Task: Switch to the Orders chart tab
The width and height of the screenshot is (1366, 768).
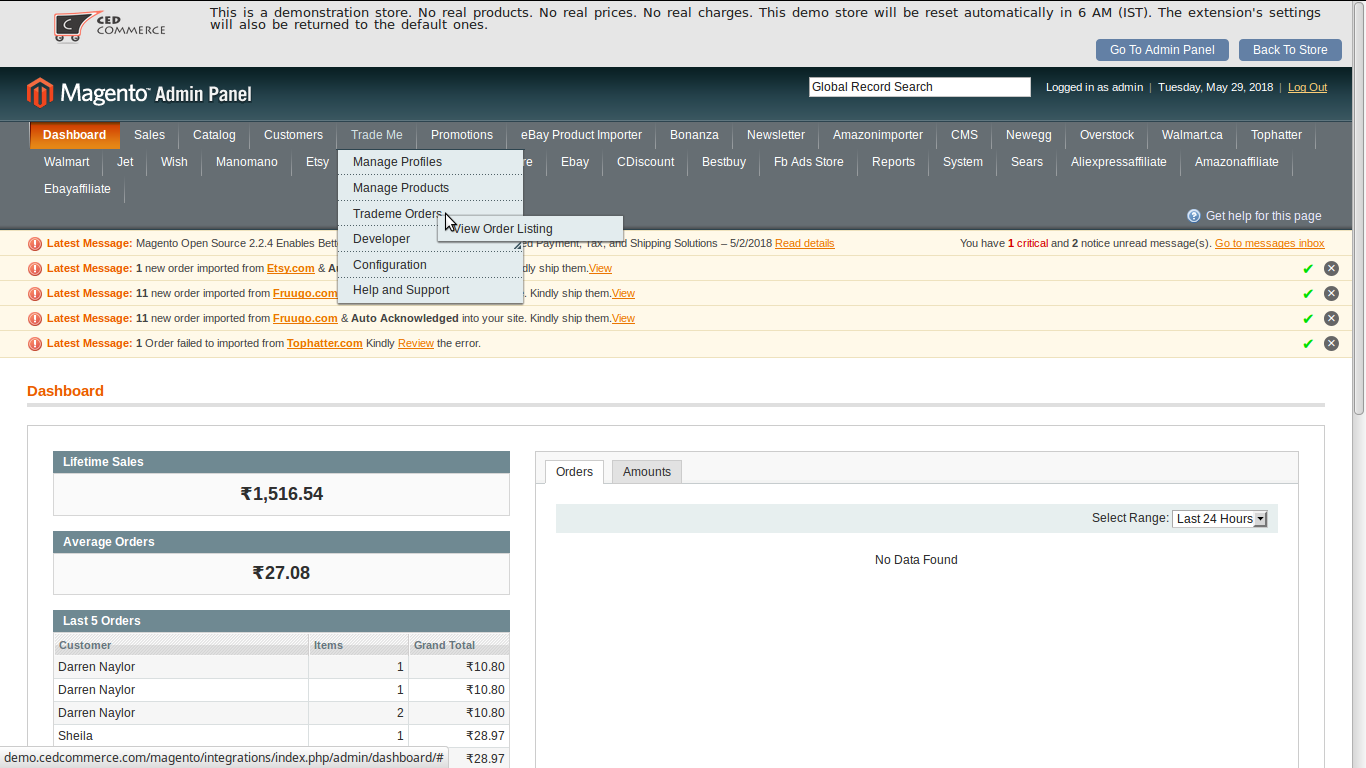Action: pos(574,472)
